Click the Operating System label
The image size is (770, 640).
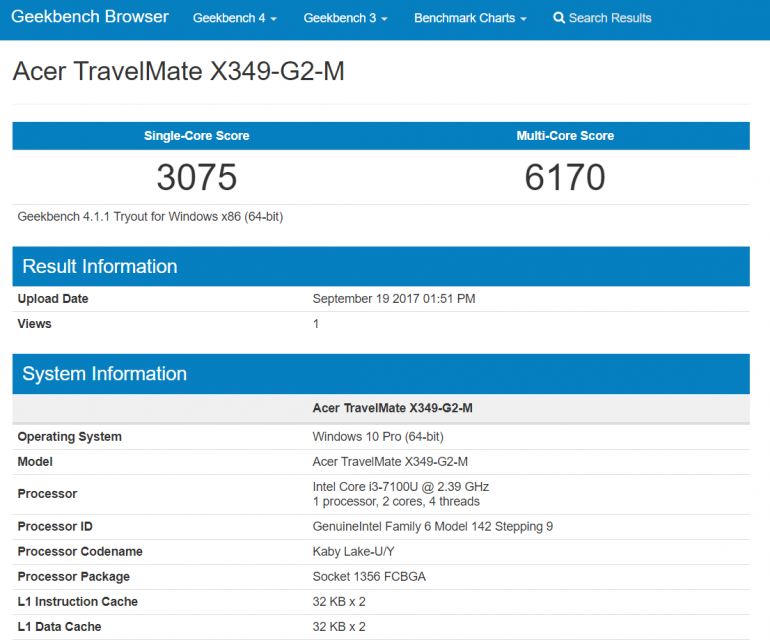click(70, 437)
